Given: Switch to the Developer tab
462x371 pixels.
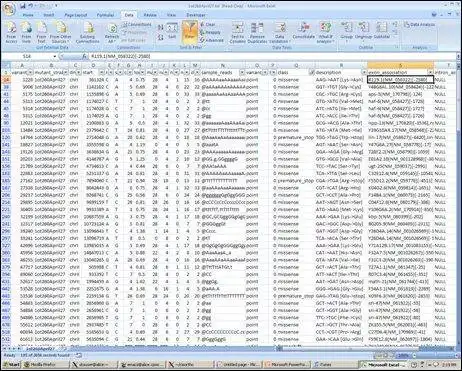Looking at the screenshot, I should [x=196, y=15].
